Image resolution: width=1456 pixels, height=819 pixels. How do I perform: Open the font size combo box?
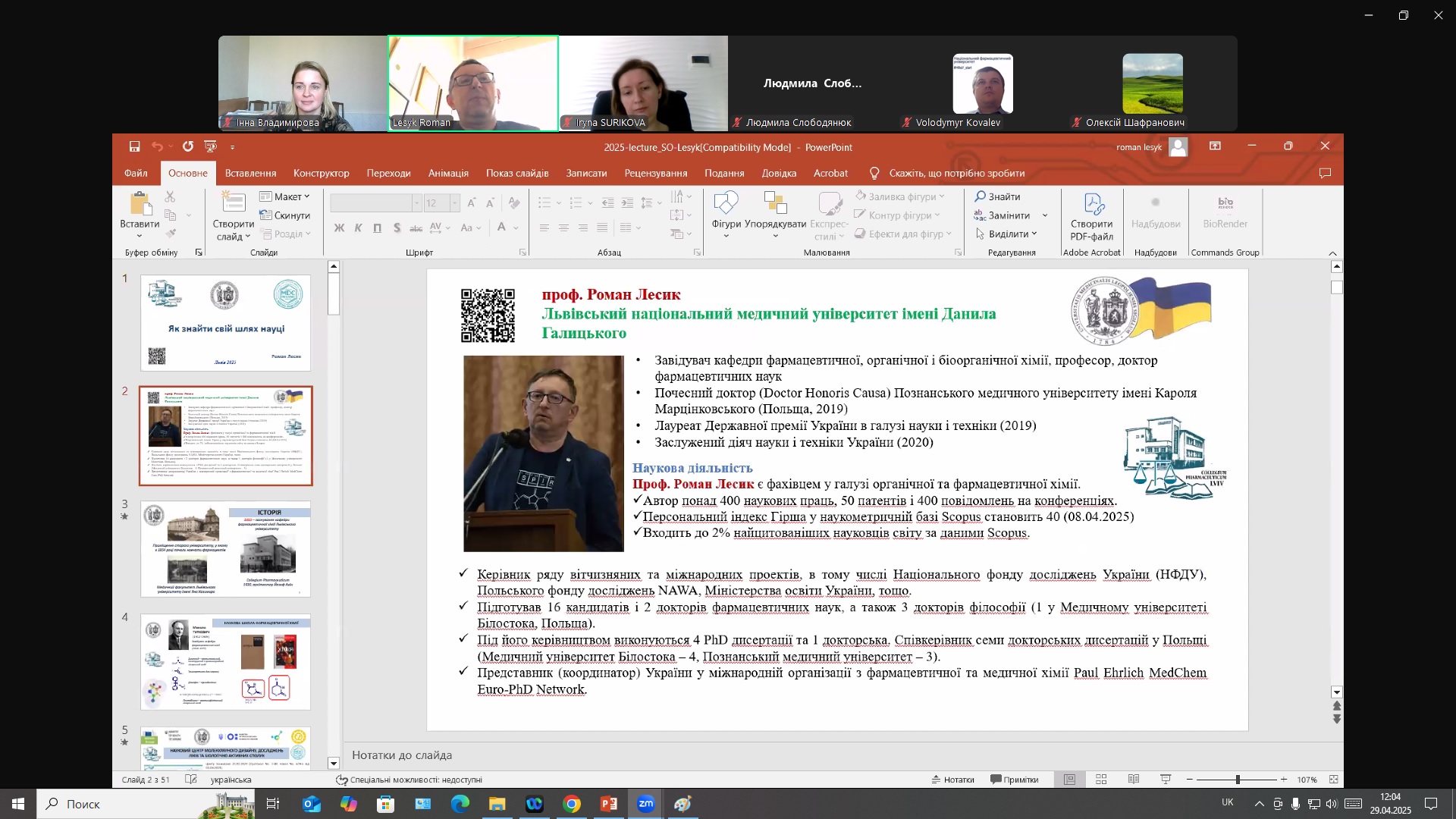point(441,202)
